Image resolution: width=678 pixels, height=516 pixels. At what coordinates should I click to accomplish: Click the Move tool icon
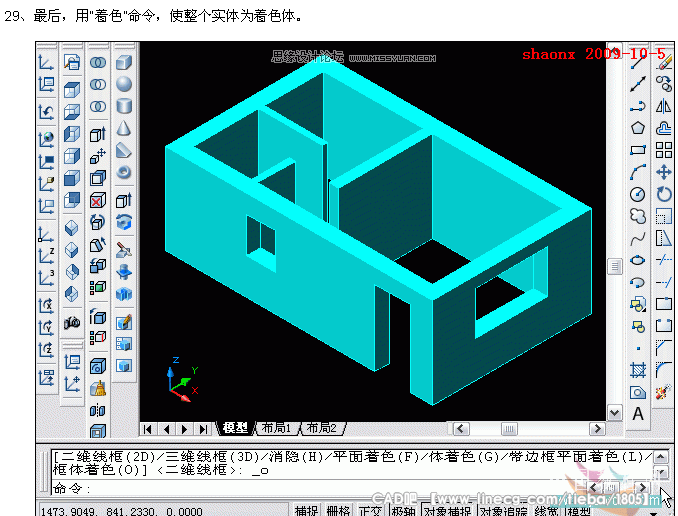664,172
